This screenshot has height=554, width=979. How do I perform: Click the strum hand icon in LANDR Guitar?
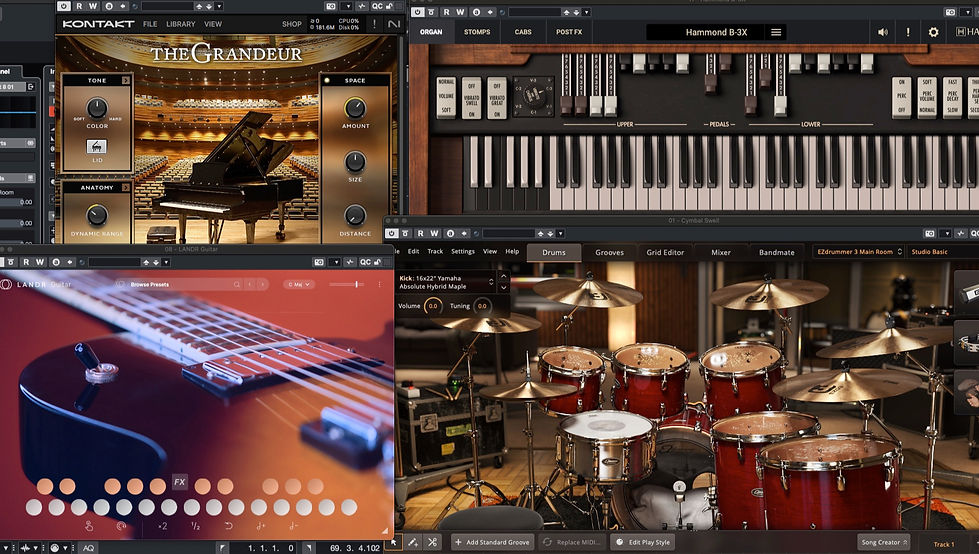(89, 526)
